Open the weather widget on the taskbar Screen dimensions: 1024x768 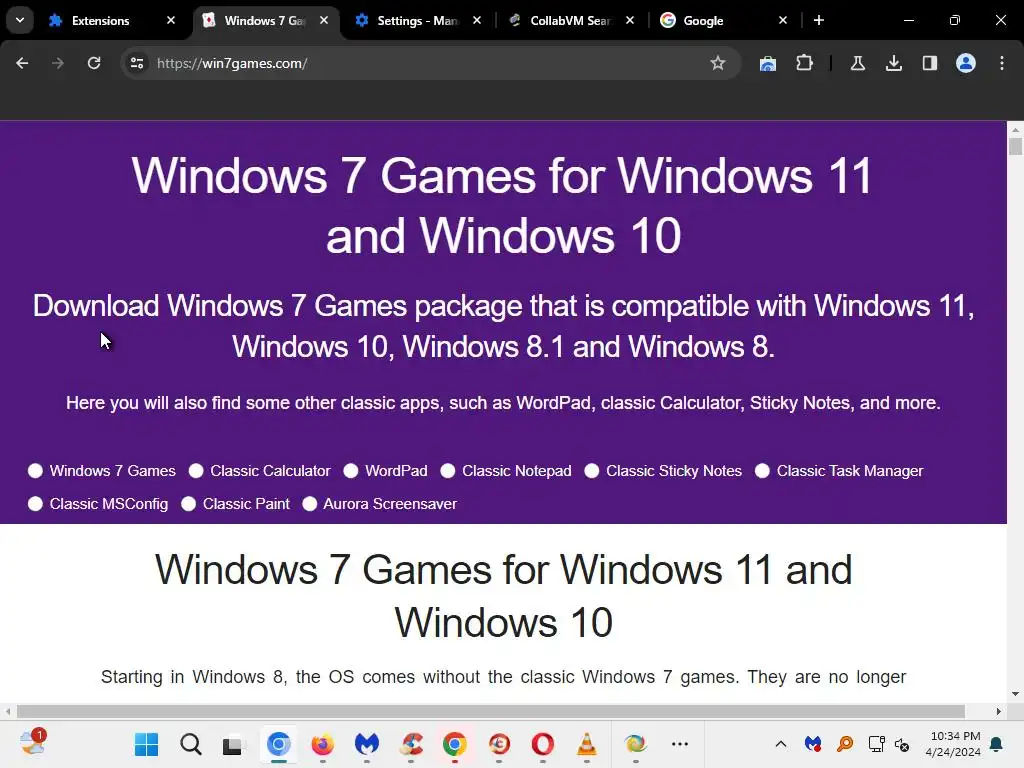click(32, 743)
